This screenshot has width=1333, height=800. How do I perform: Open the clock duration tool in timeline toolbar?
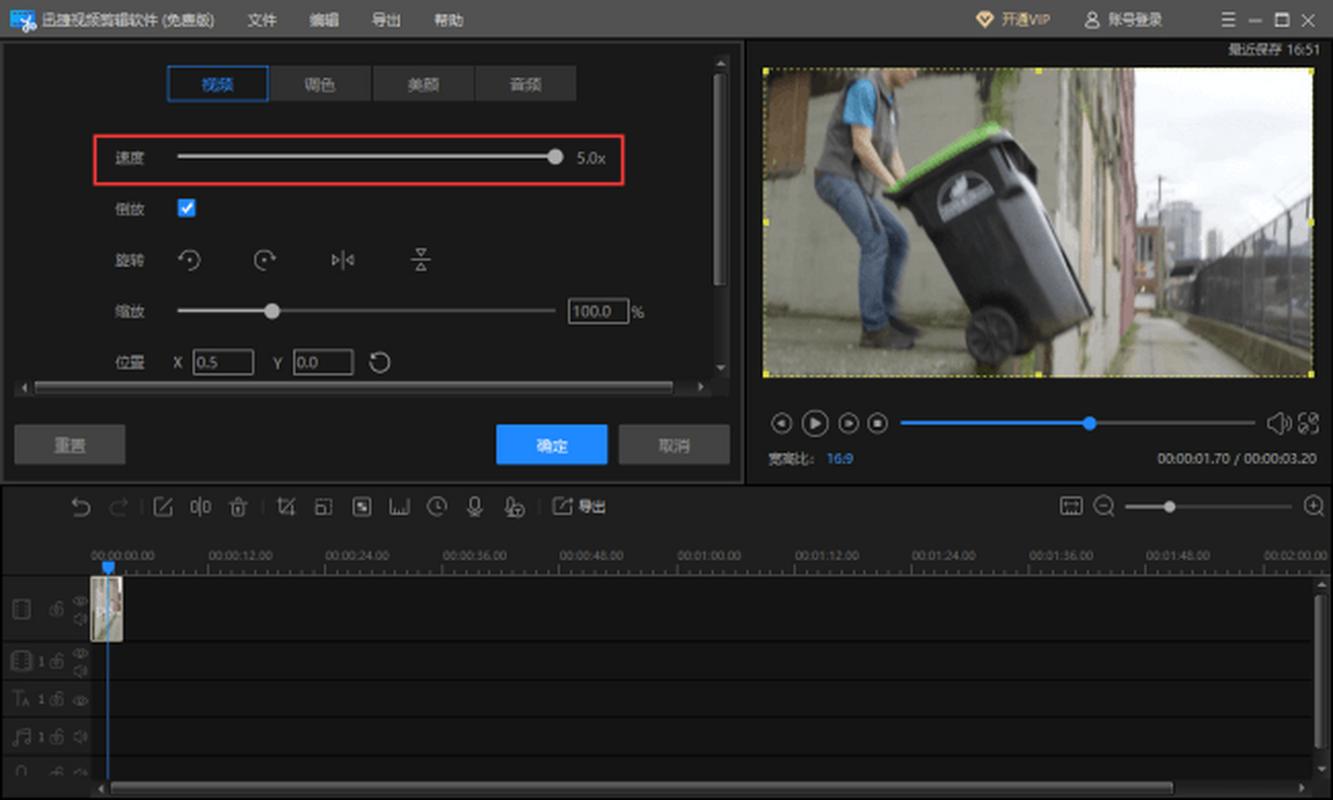pyautogui.click(x=437, y=507)
